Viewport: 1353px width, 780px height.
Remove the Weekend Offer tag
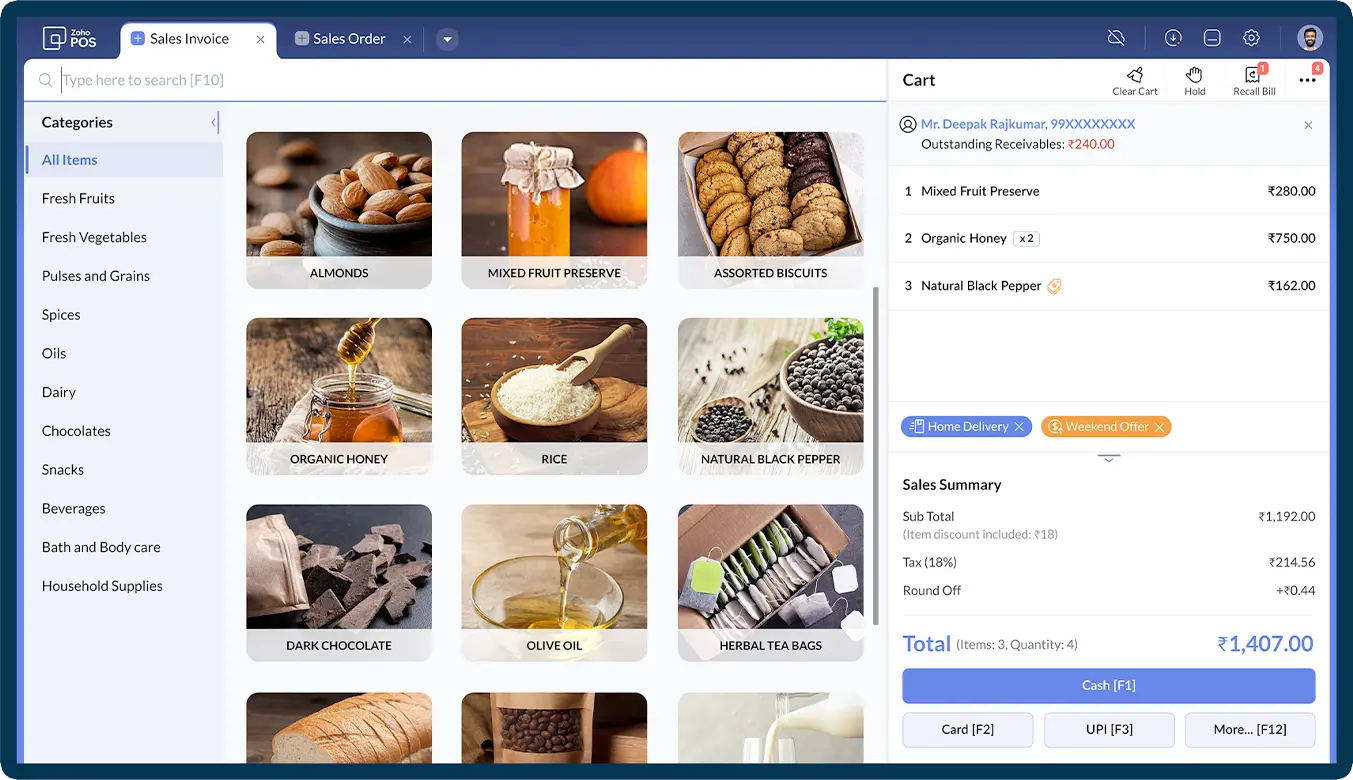pyautogui.click(x=1159, y=427)
